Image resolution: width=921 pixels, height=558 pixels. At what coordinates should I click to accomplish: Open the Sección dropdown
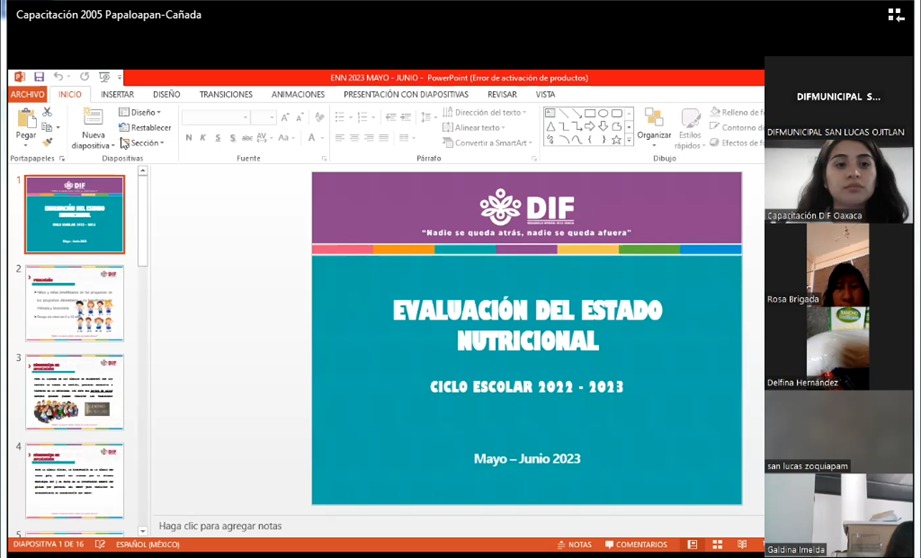(x=142, y=143)
